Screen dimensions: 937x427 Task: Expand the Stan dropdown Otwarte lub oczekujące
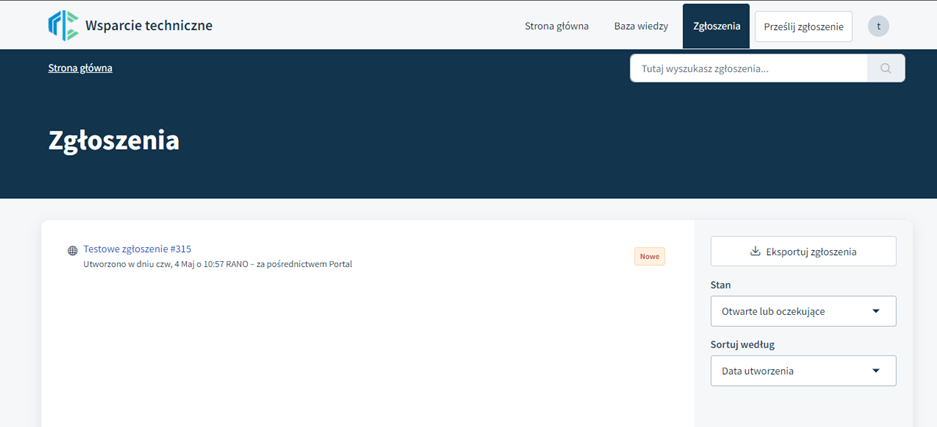tap(803, 311)
